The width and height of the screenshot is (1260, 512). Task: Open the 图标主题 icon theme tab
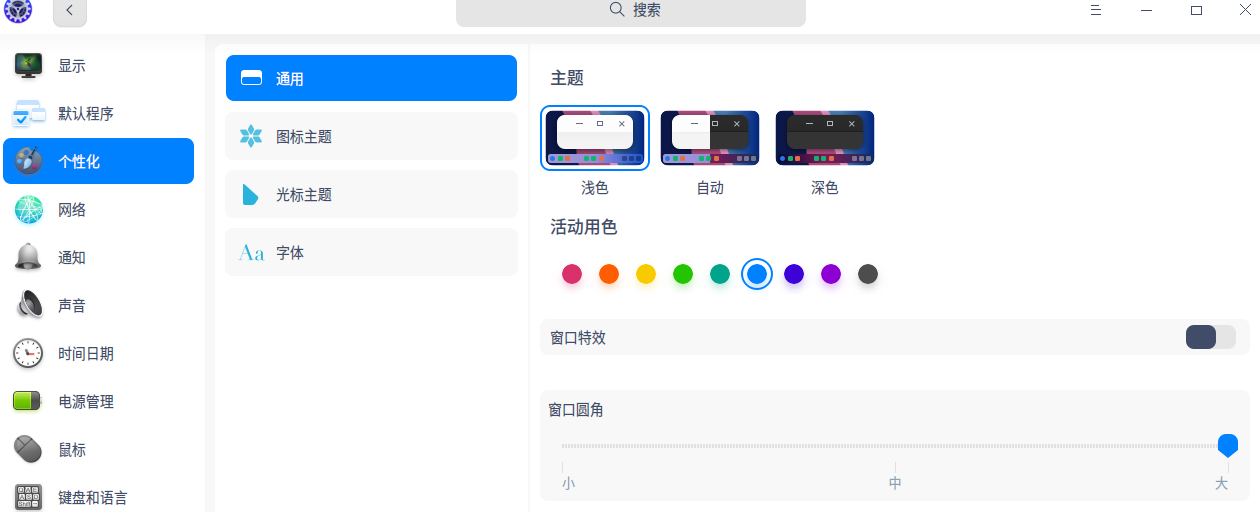pos(371,136)
